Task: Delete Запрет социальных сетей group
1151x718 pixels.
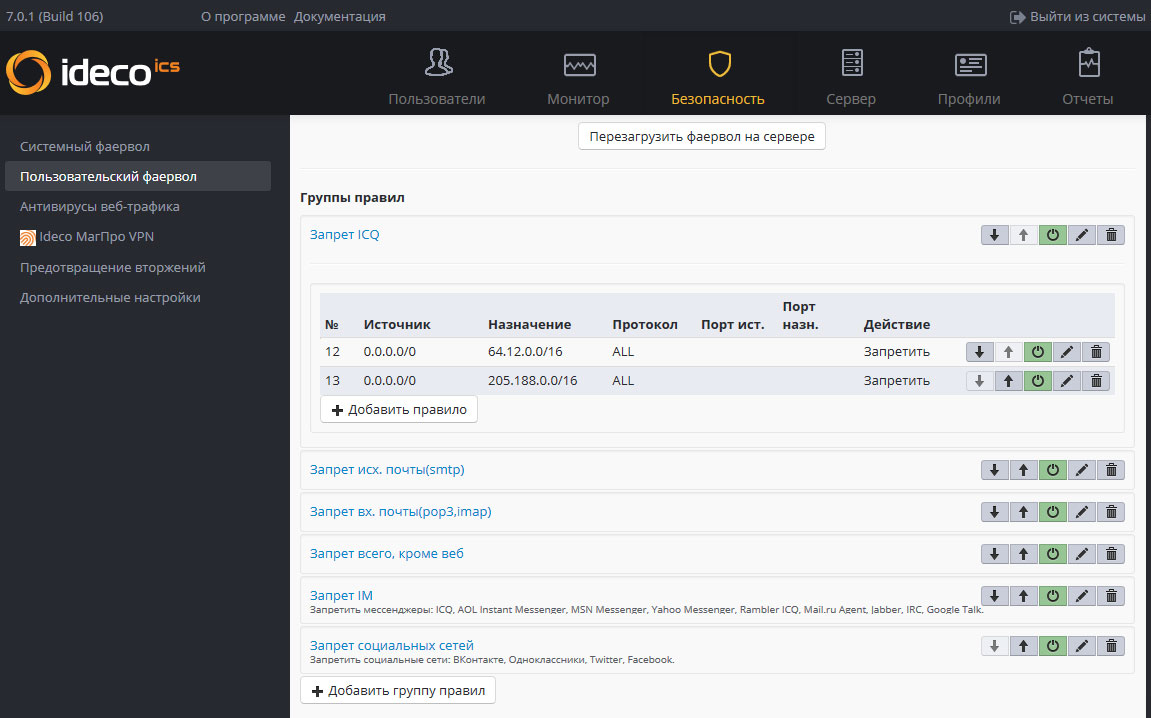Action: coord(1111,646)
